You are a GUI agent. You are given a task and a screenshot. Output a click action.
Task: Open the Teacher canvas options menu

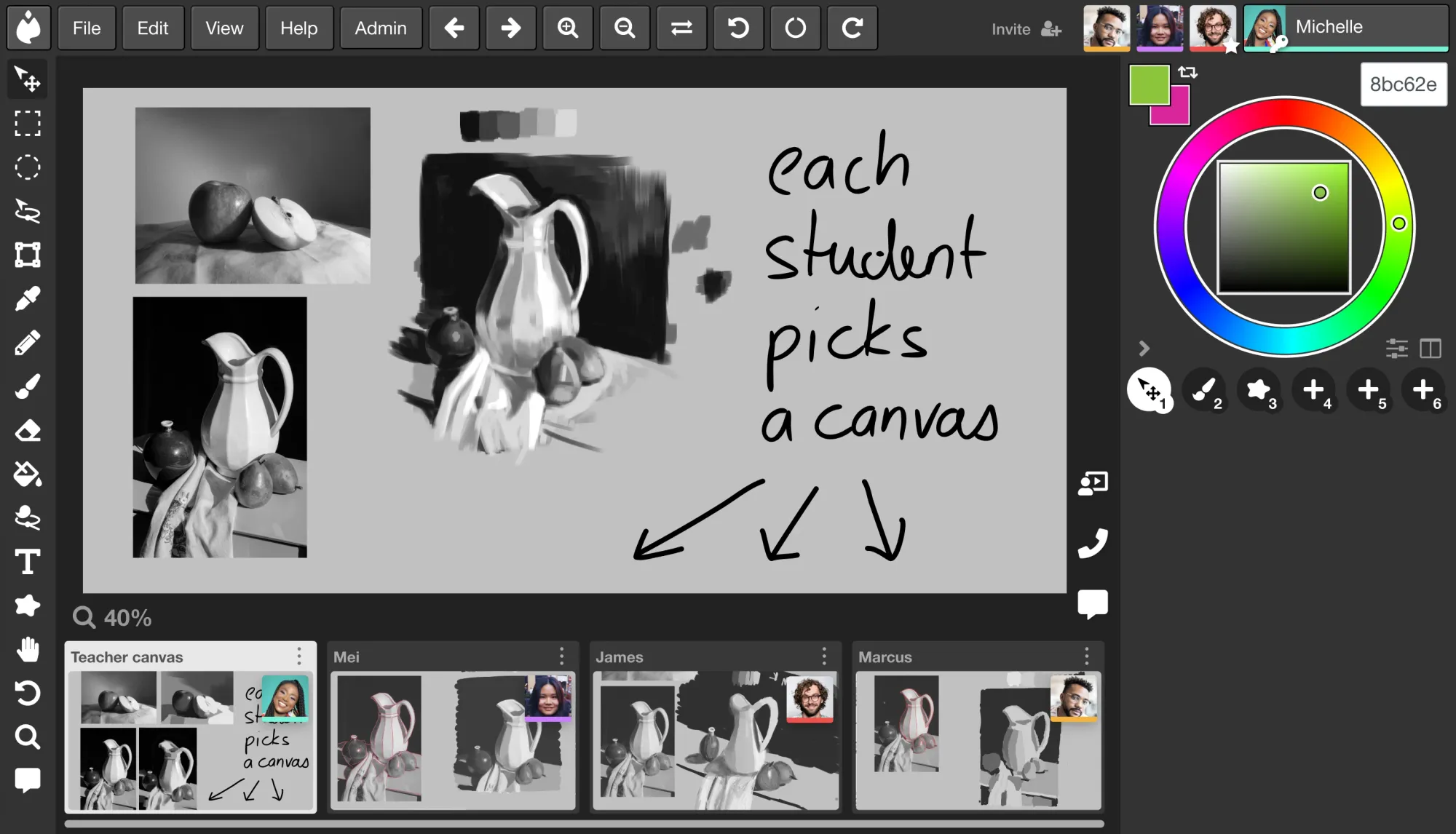pos(299,656)
